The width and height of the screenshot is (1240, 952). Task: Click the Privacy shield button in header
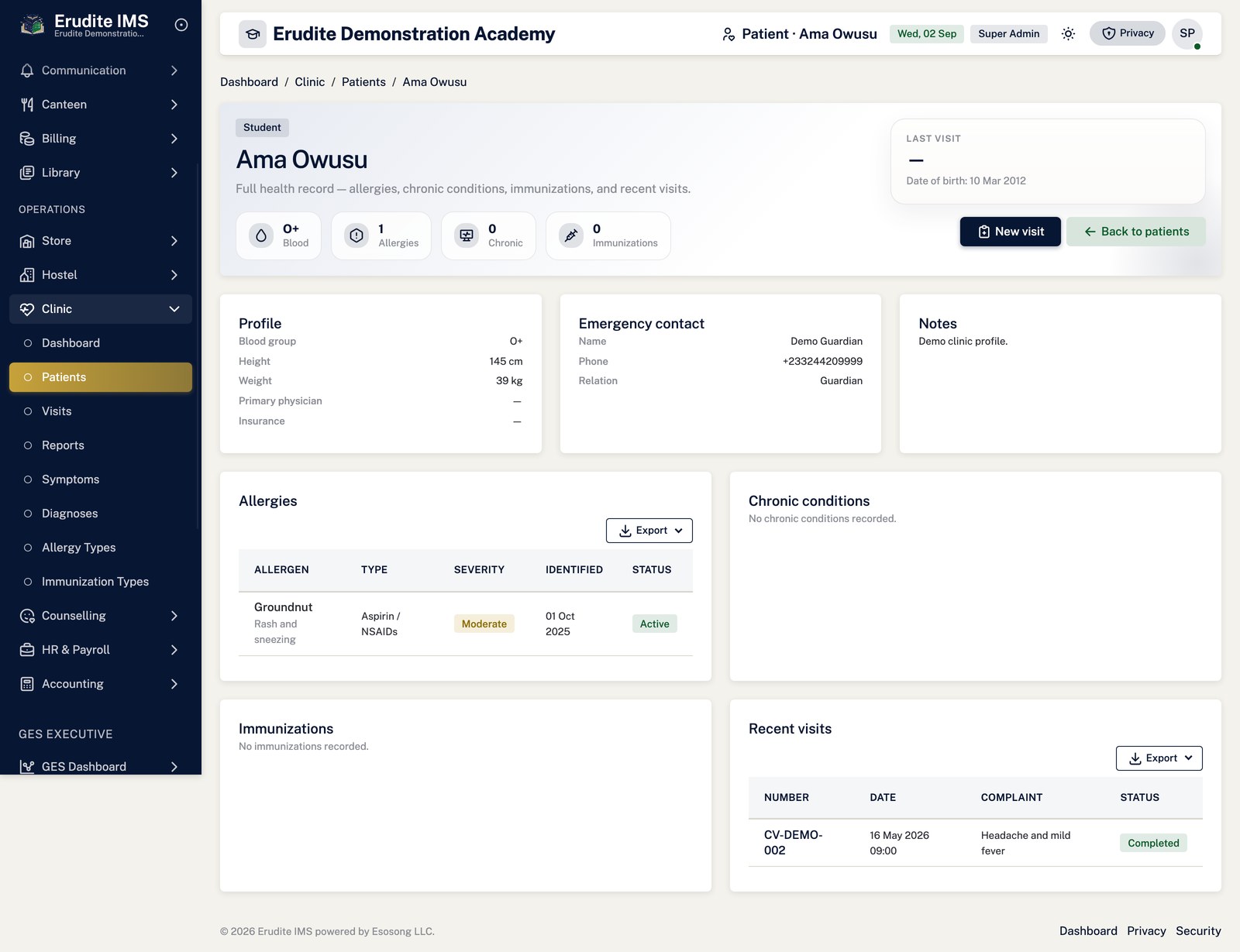(1128, 33)
